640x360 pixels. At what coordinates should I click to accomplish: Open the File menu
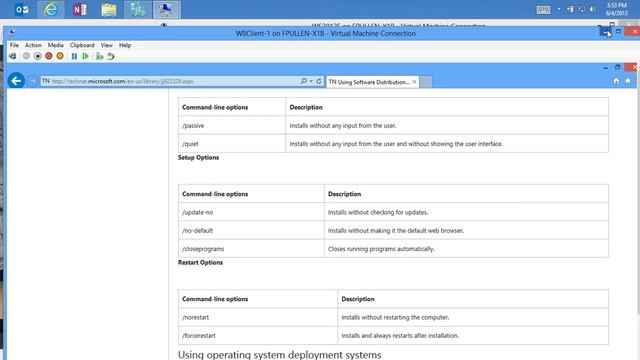click(14, 45)
